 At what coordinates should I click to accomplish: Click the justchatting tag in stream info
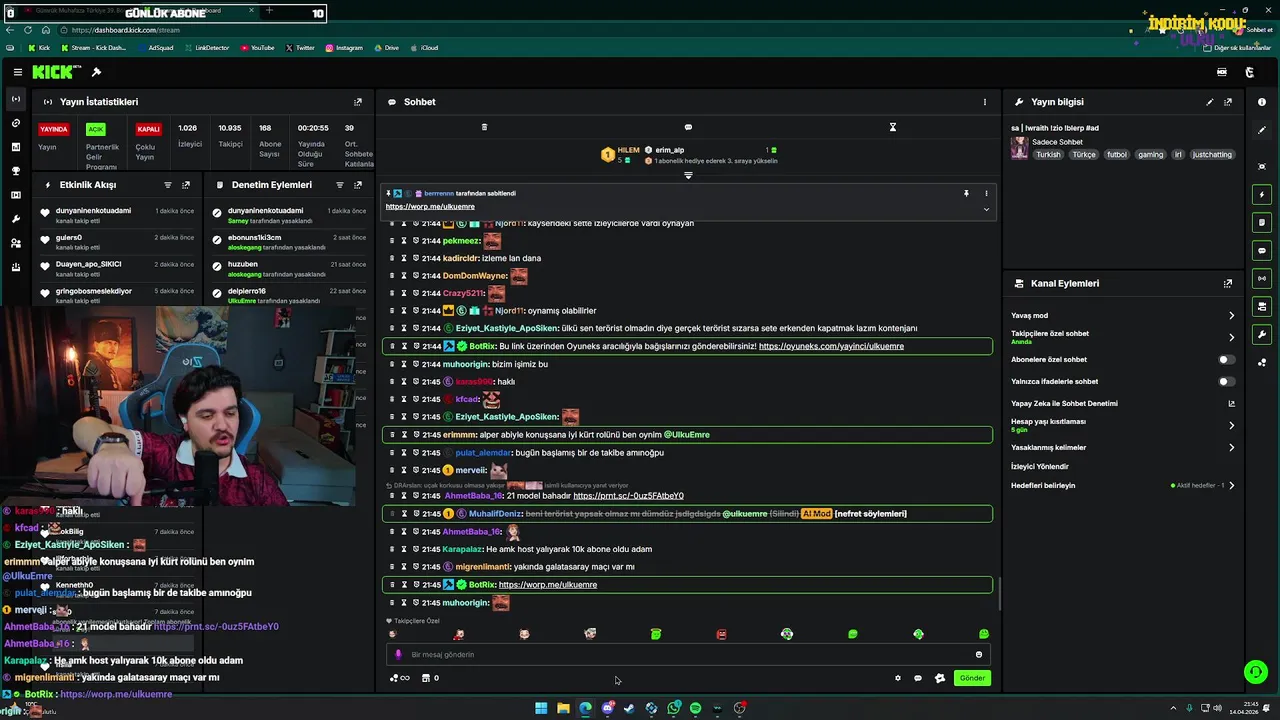point(1212,155)
